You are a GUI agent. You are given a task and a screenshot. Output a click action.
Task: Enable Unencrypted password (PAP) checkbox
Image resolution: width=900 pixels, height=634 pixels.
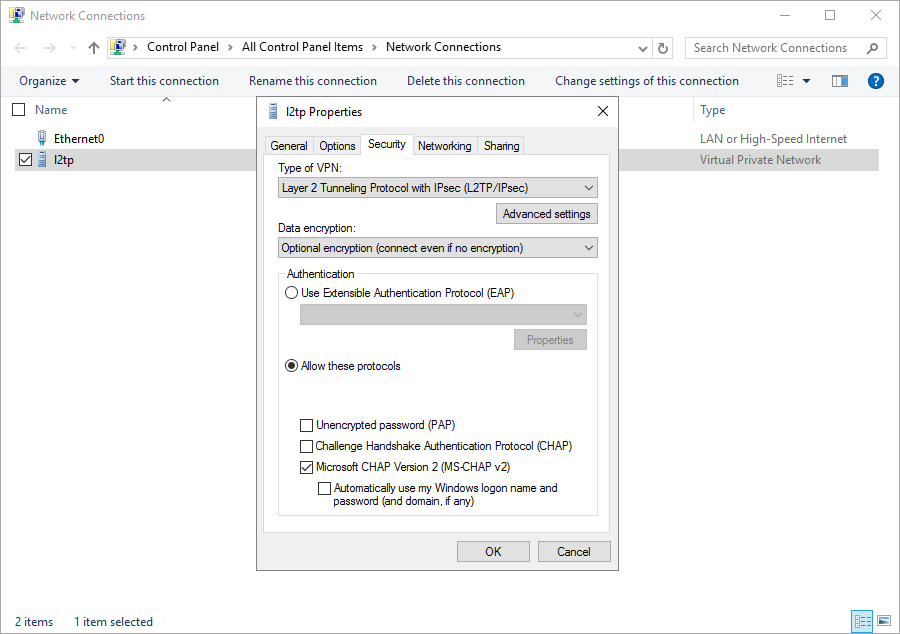(307, 425)
